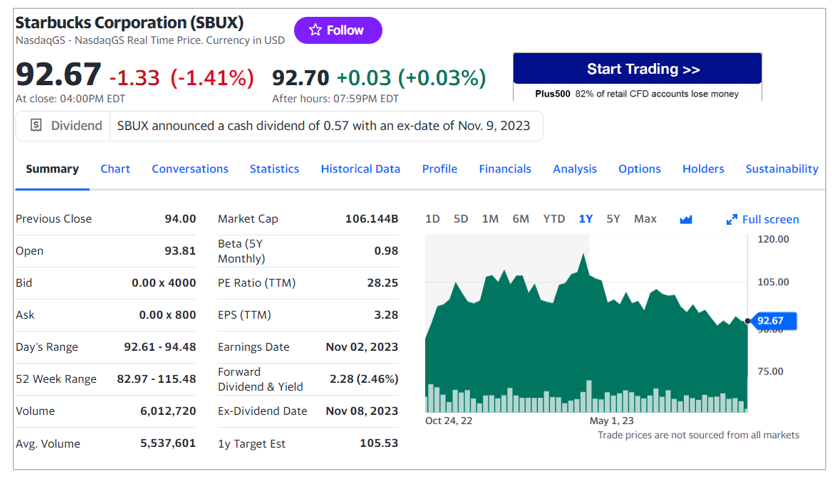This screenshot has width=832, height=482.
Task: Set chart range to 5D
Action: coord(461,219)
